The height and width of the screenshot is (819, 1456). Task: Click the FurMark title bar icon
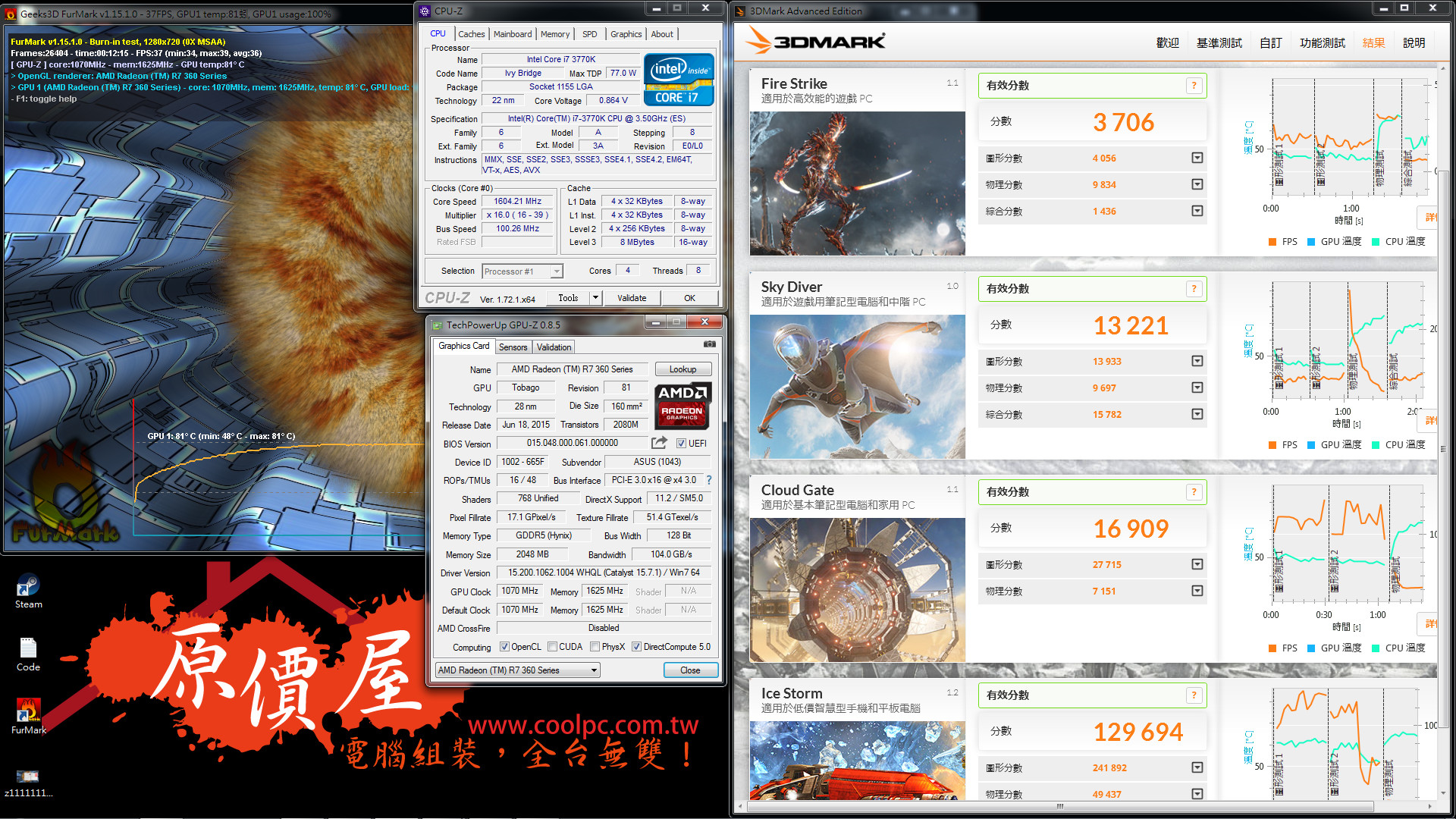point(11,14)
